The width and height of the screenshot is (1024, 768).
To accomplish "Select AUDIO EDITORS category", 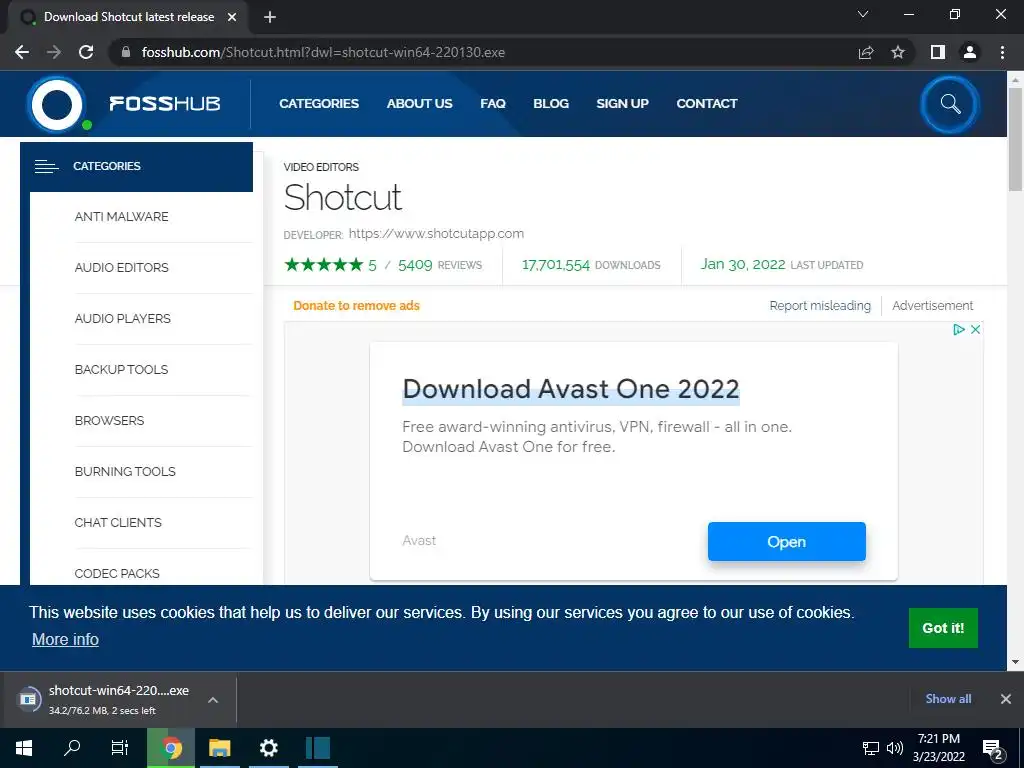I will click(121, 268).
